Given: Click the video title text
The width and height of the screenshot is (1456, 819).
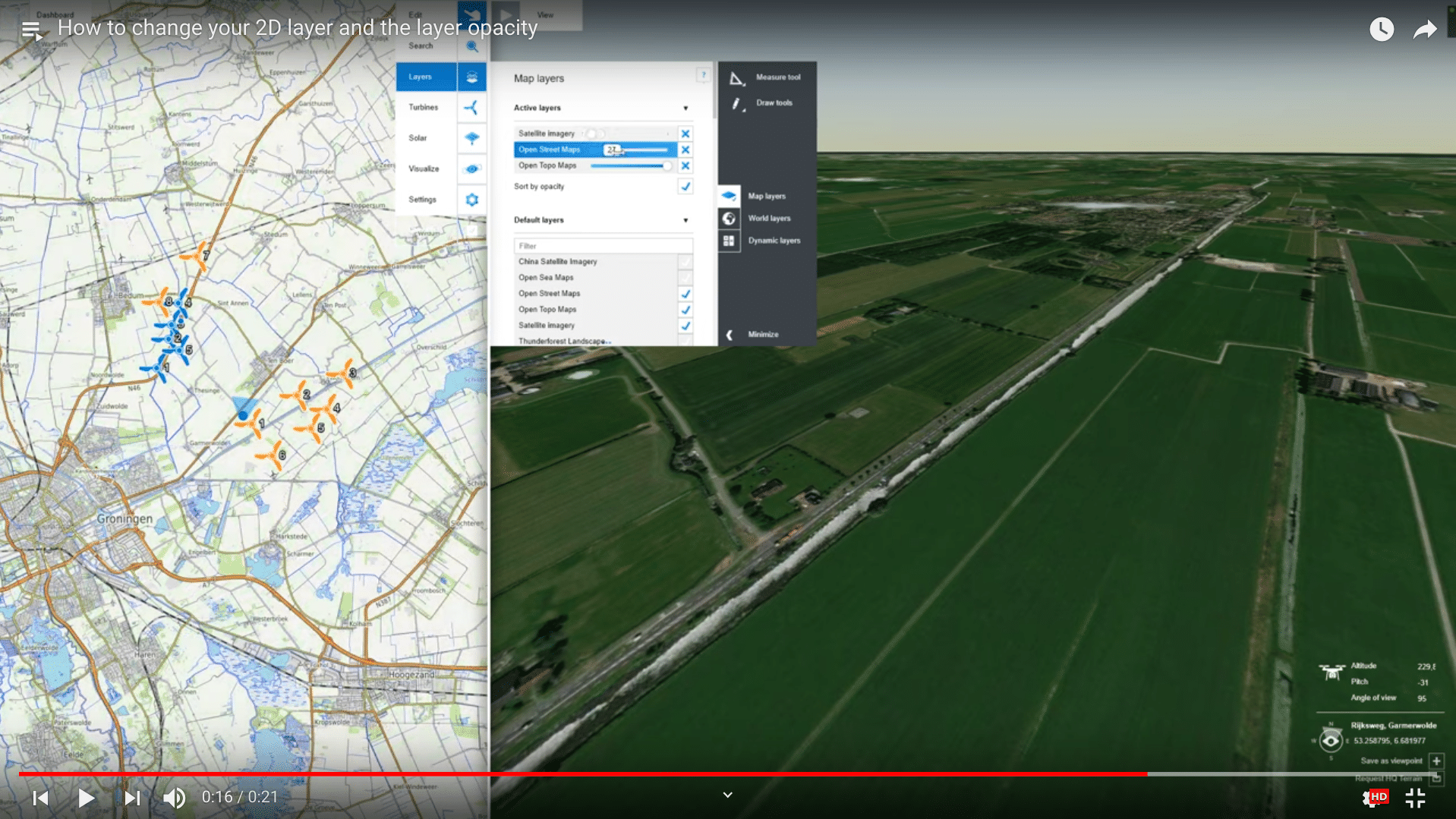Looking at the screenshot, I should 298,28.
